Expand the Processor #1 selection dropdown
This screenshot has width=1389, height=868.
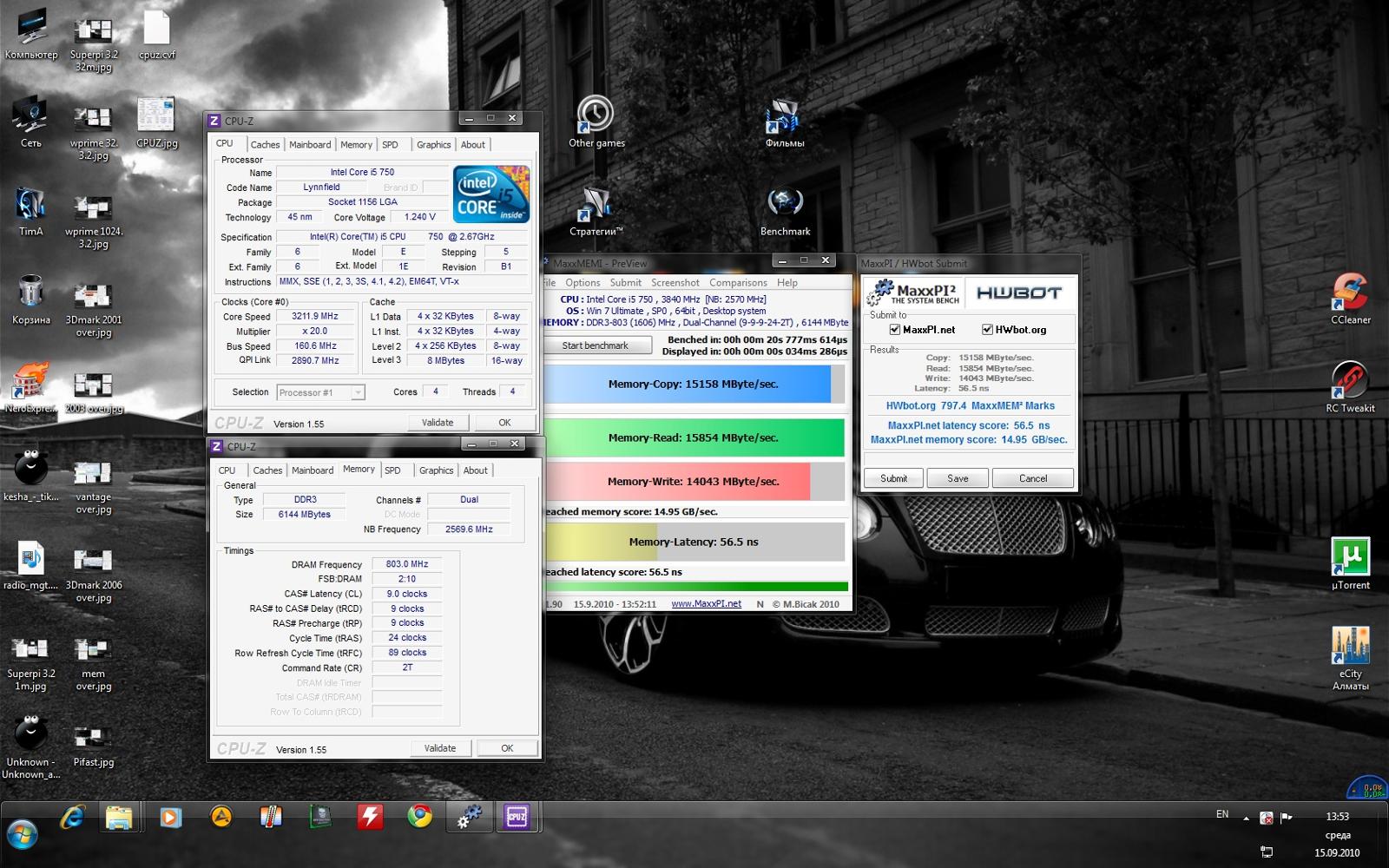[x=357, y=392]
